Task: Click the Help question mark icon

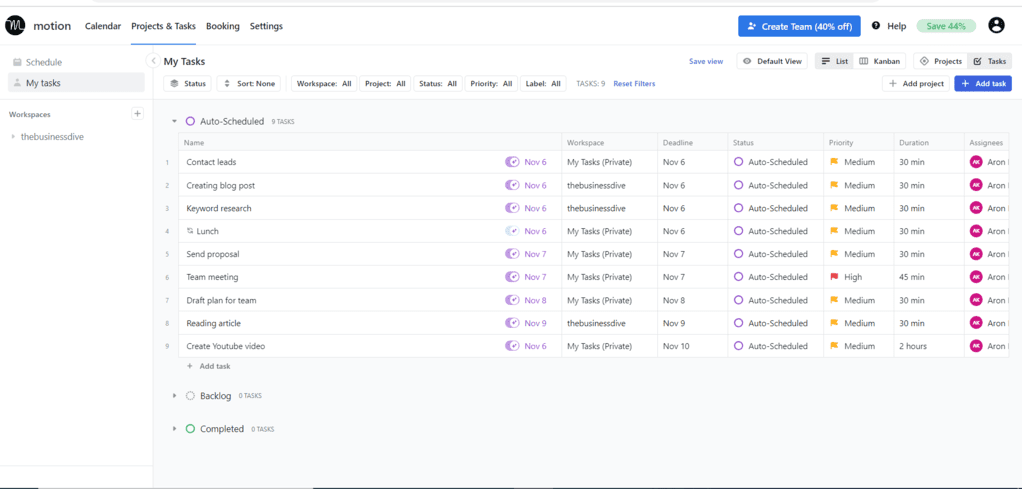Action: tap(875, 26)
